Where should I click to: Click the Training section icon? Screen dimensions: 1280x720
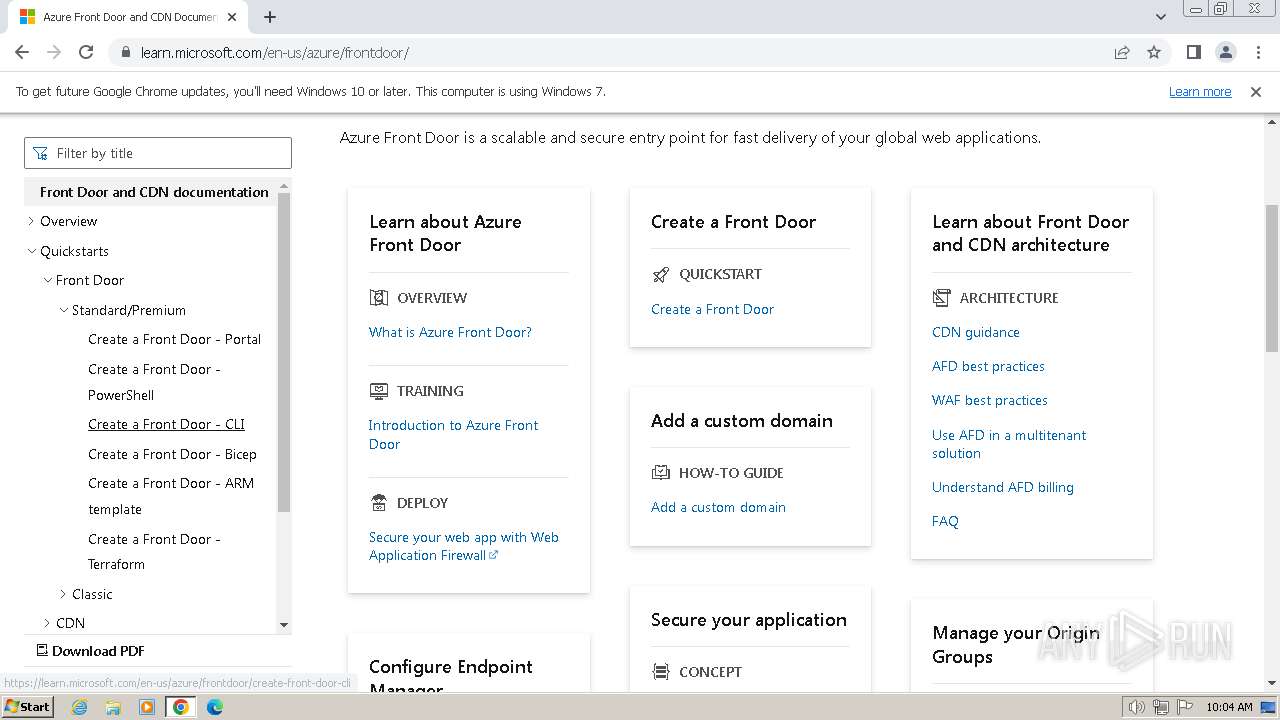[378, 390]
